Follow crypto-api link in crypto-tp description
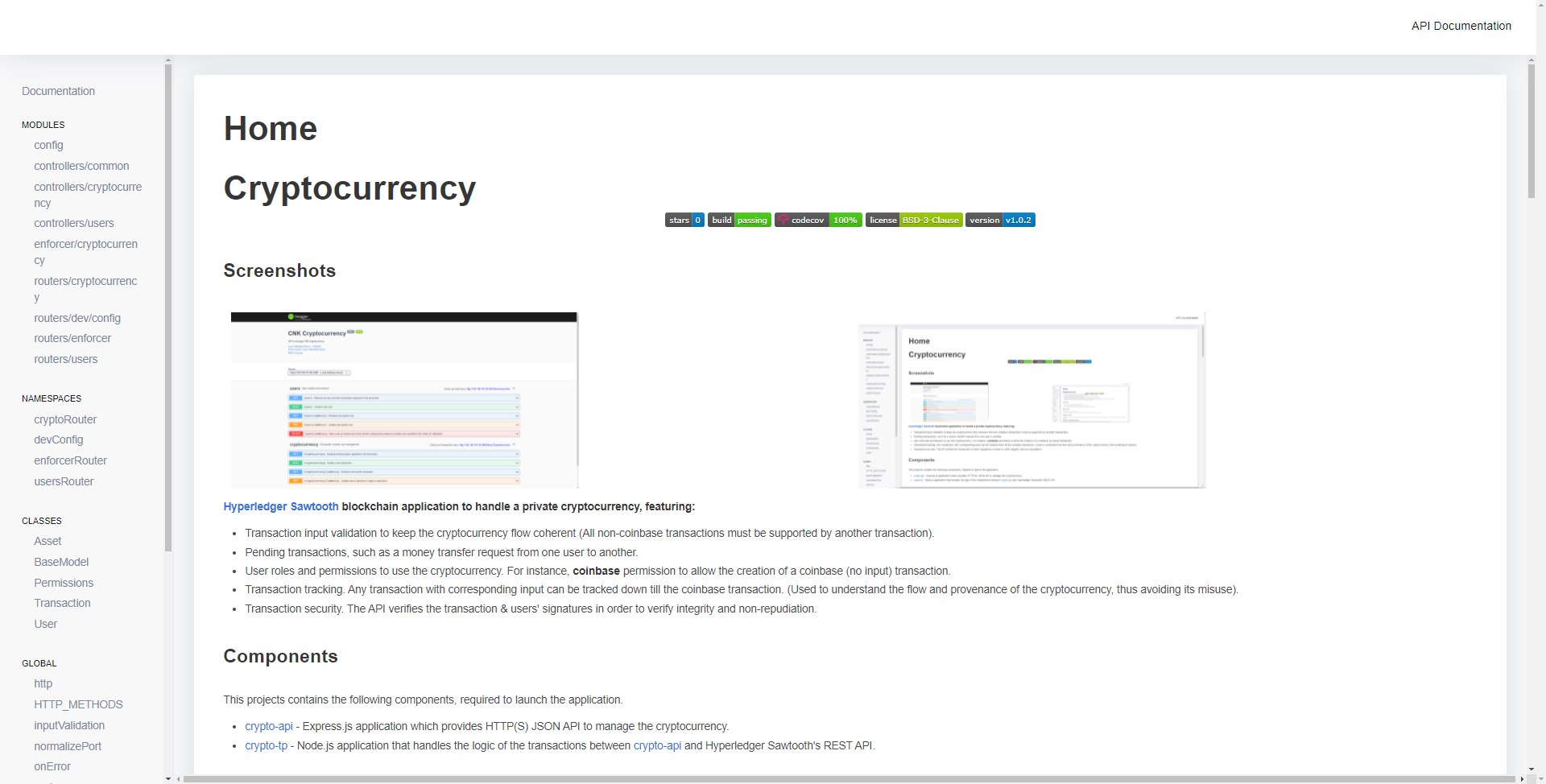Image resolution: width=1546 pixels, height=784 pixels. [657, 745]
